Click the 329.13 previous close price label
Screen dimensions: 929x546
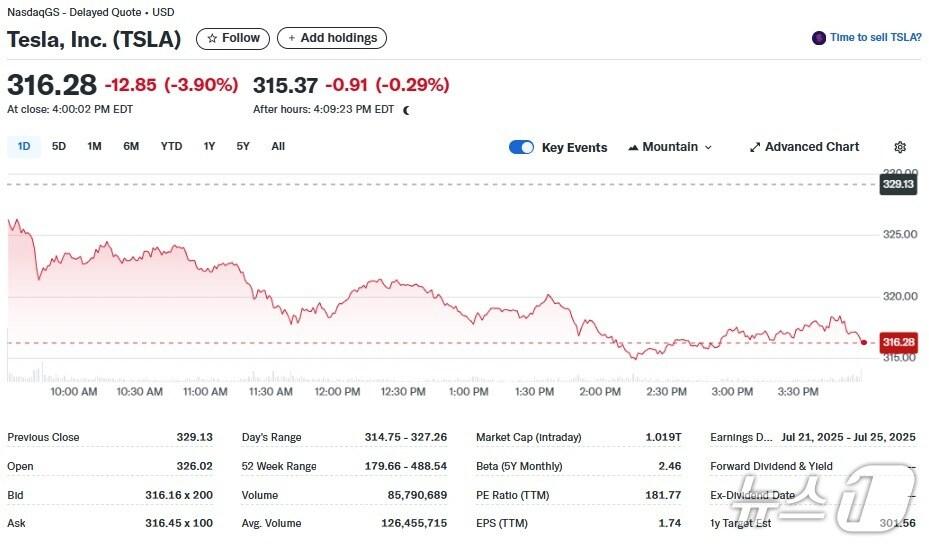[x=898, y=184]
